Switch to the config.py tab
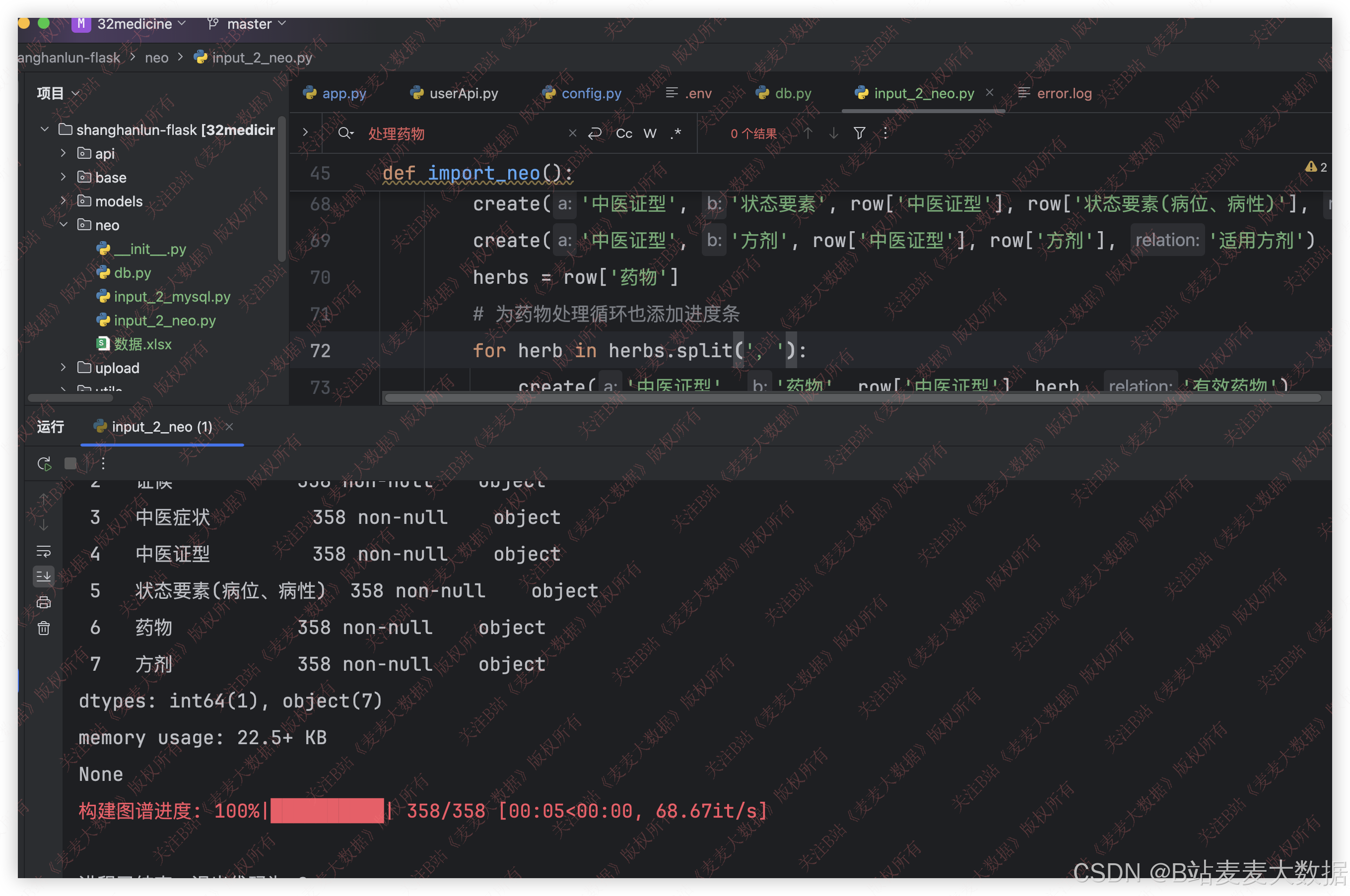1350x896 pixels. click(x=591, y=93)
